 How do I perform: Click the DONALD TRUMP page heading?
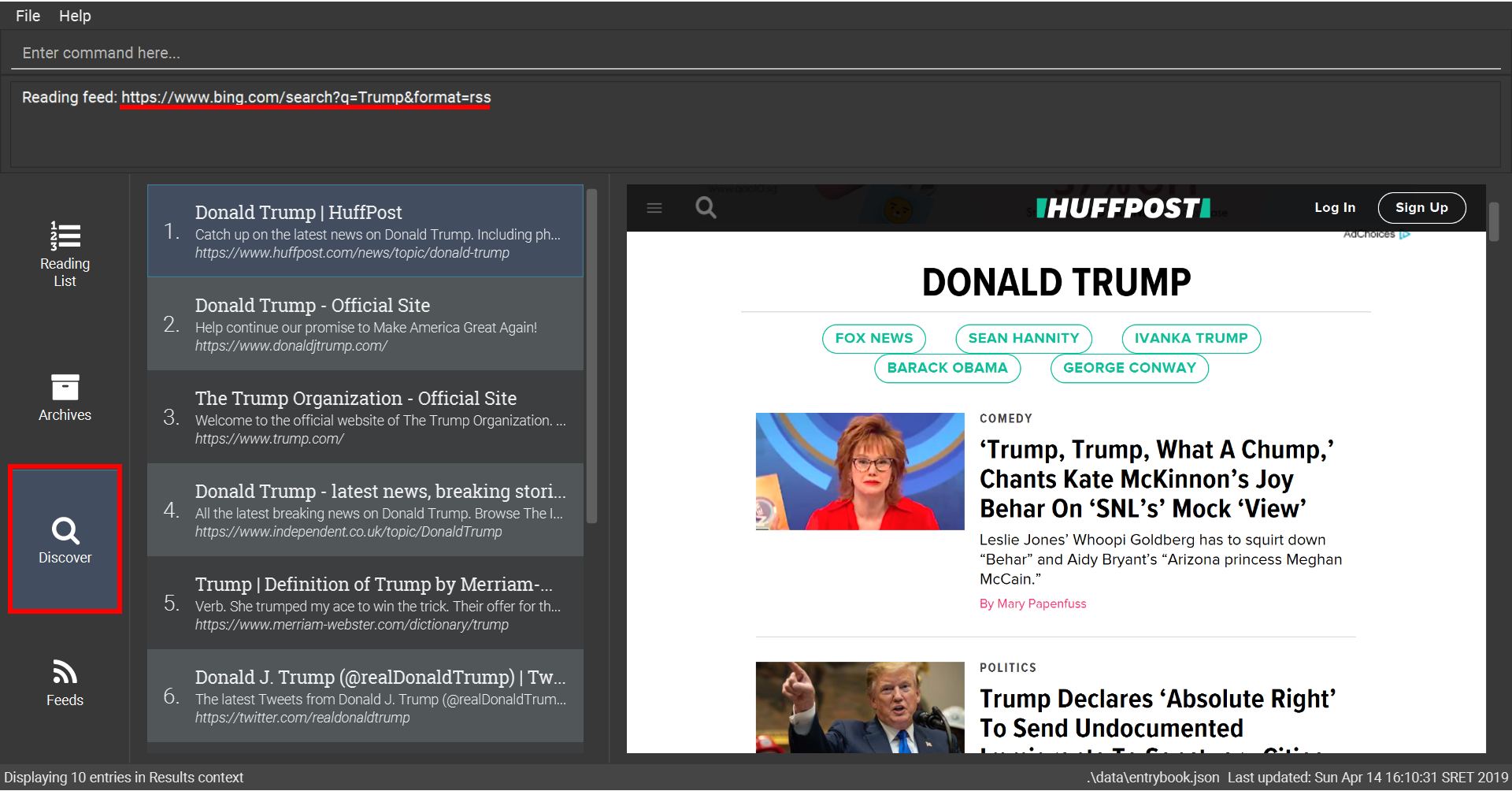tap(1056, 282)
